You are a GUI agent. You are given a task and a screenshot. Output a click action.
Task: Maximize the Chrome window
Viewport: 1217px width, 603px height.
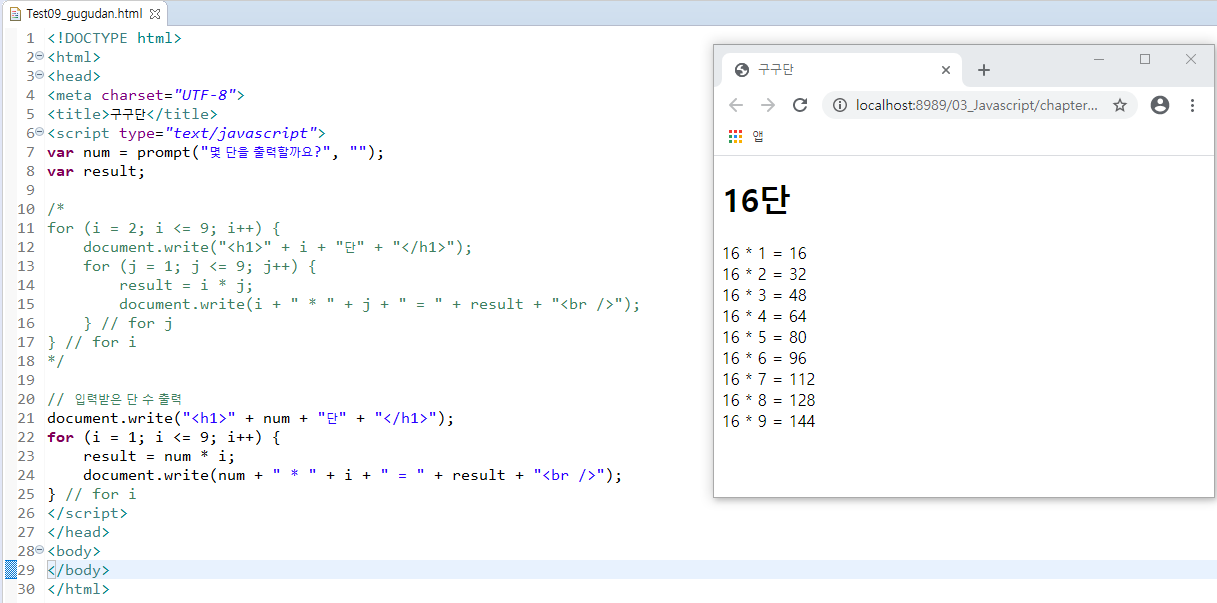(x=1145, y=59)
